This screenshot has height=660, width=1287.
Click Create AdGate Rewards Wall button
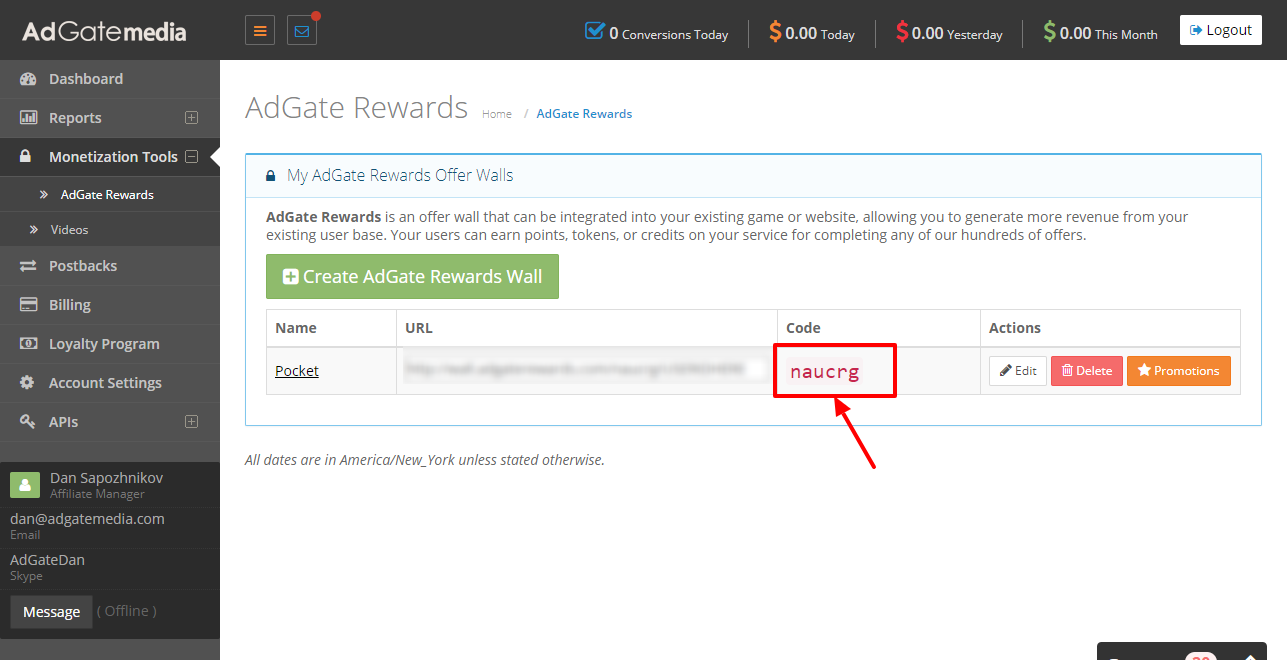(412, 277)
